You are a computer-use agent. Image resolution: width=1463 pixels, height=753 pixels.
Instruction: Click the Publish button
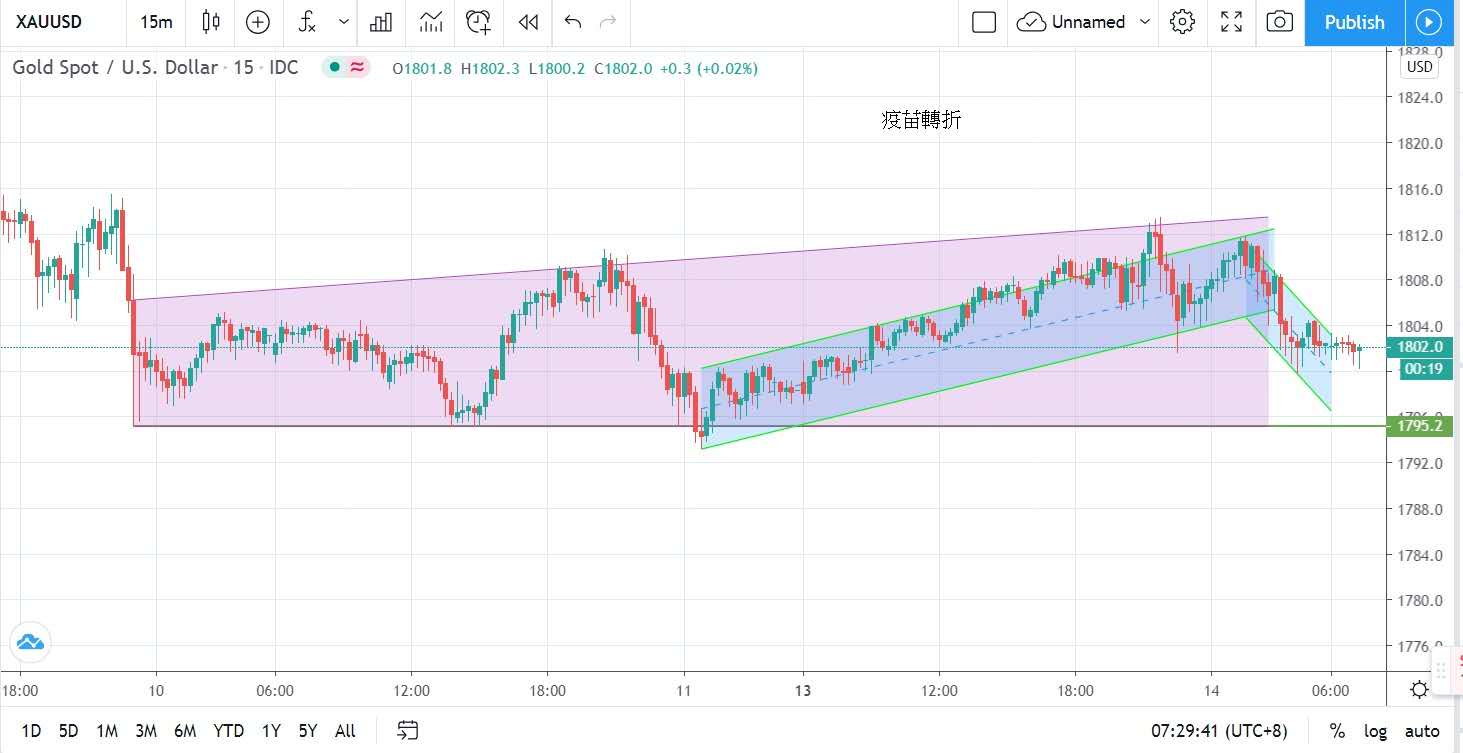(1354, 22)
